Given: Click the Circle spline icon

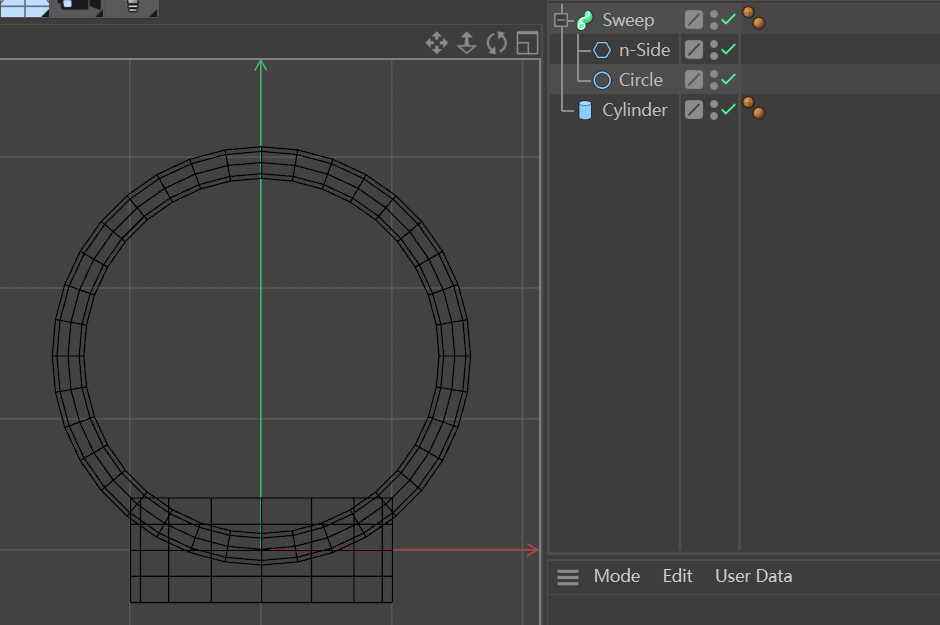Looking at the screenshot, I should point(602,80).
